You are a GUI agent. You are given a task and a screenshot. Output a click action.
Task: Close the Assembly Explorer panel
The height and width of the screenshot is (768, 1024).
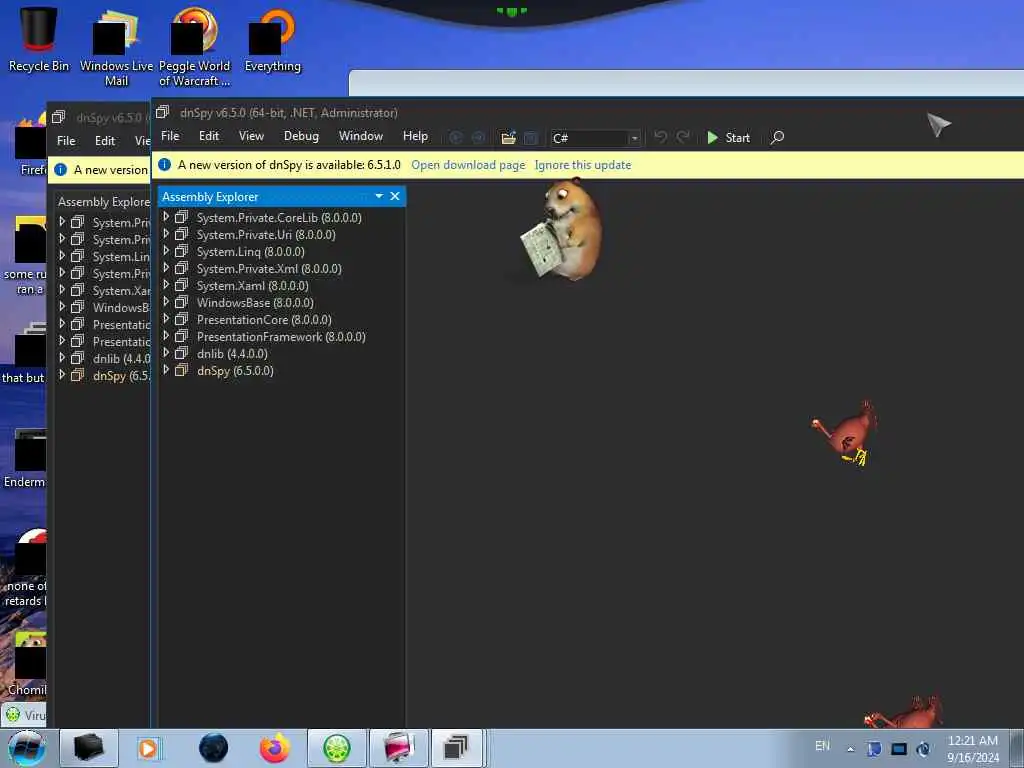pos(395,196)
